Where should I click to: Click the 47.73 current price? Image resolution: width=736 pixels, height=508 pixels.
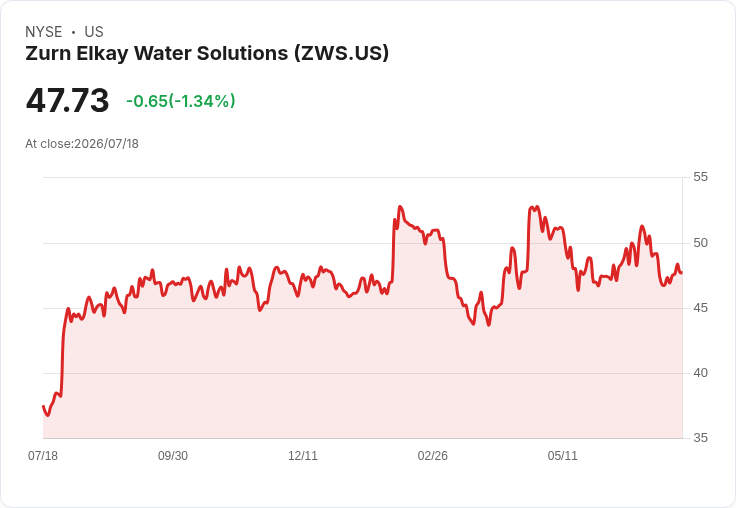(68, 100)
